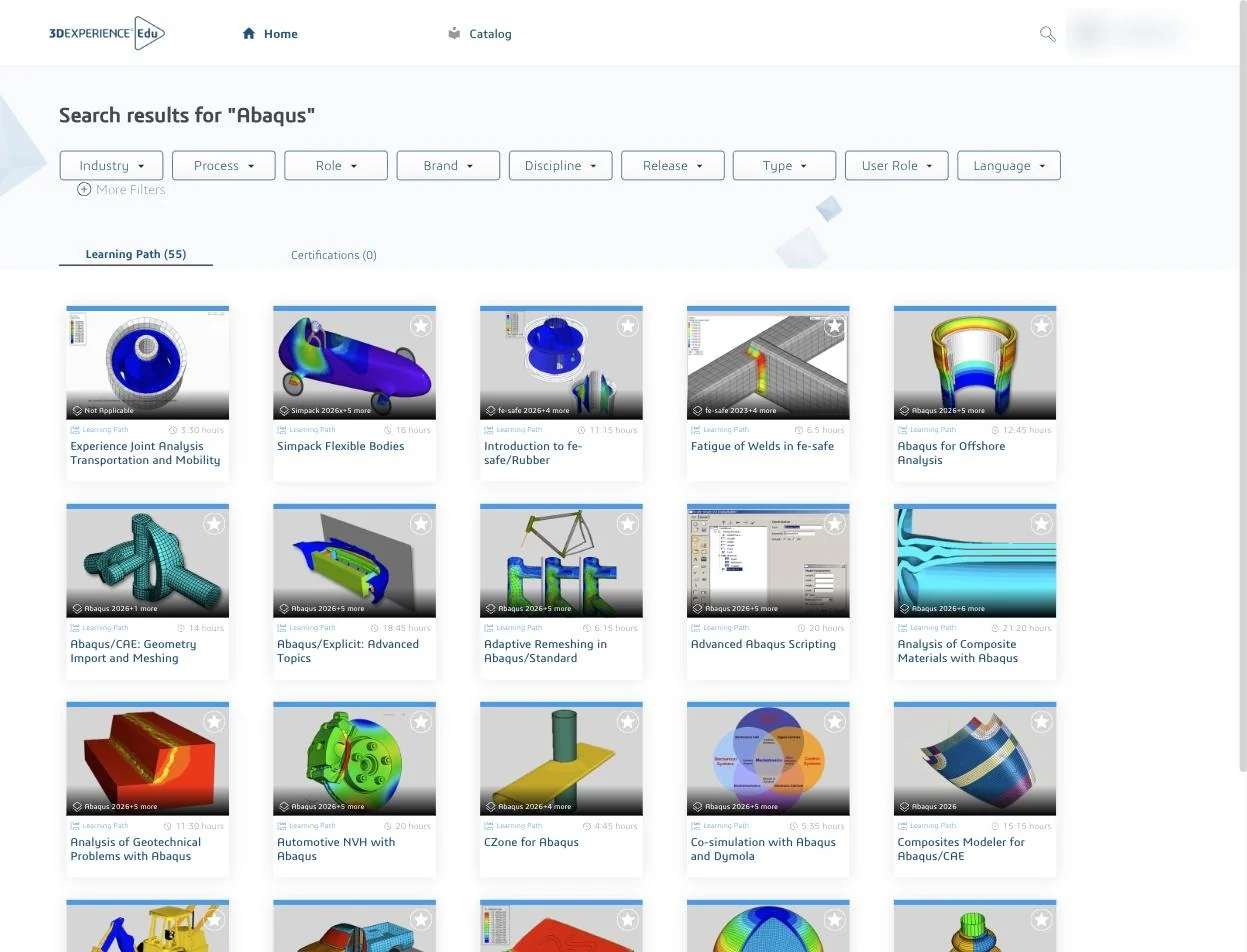Star the Introduction to fe-safe/Rubber card
Image resolution: width=1247 pixels, height=952 pixels.
[x=628, y=326]
